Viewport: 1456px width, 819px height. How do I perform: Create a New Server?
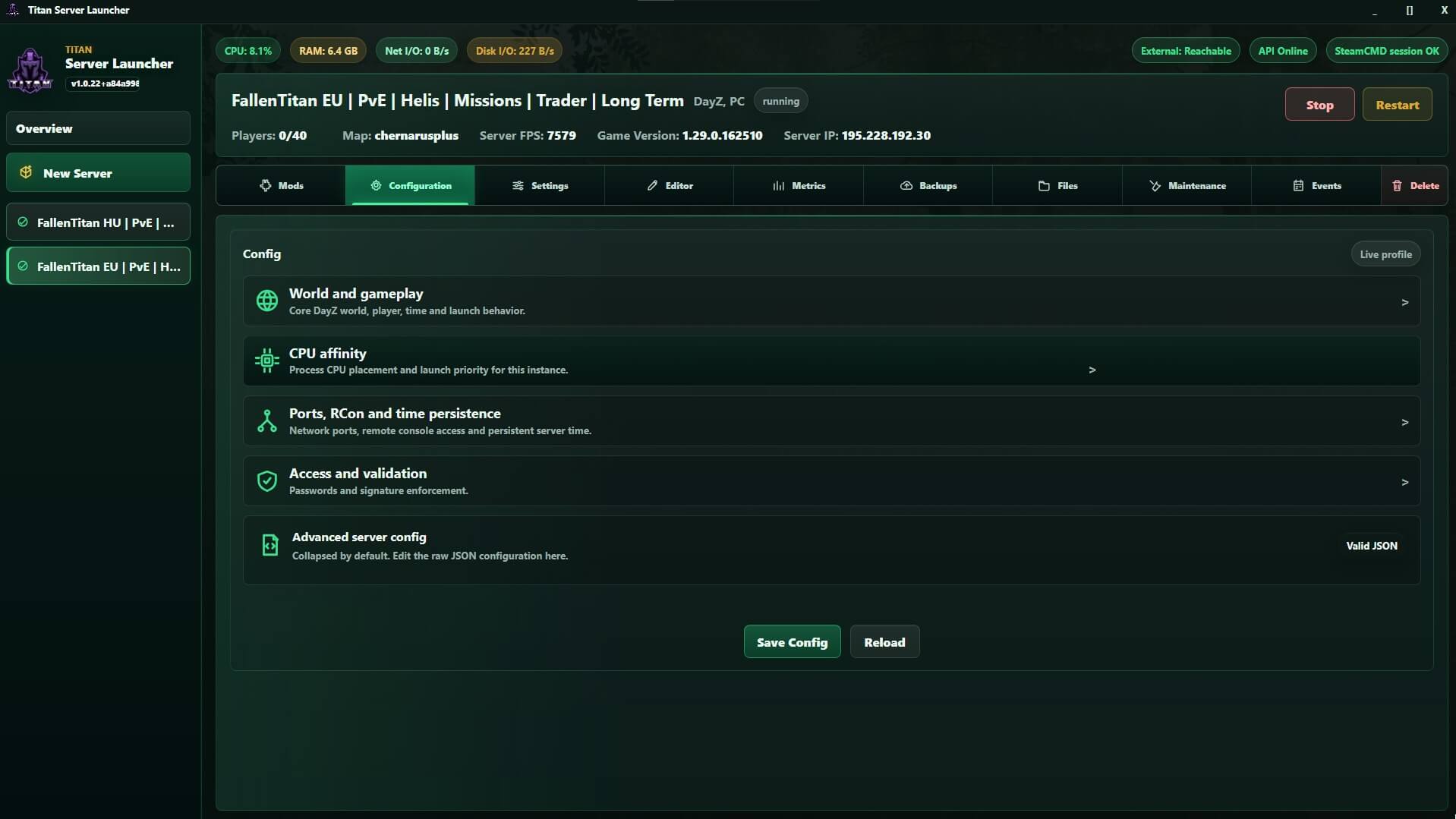pyautogui.click(x=98, y=172)
